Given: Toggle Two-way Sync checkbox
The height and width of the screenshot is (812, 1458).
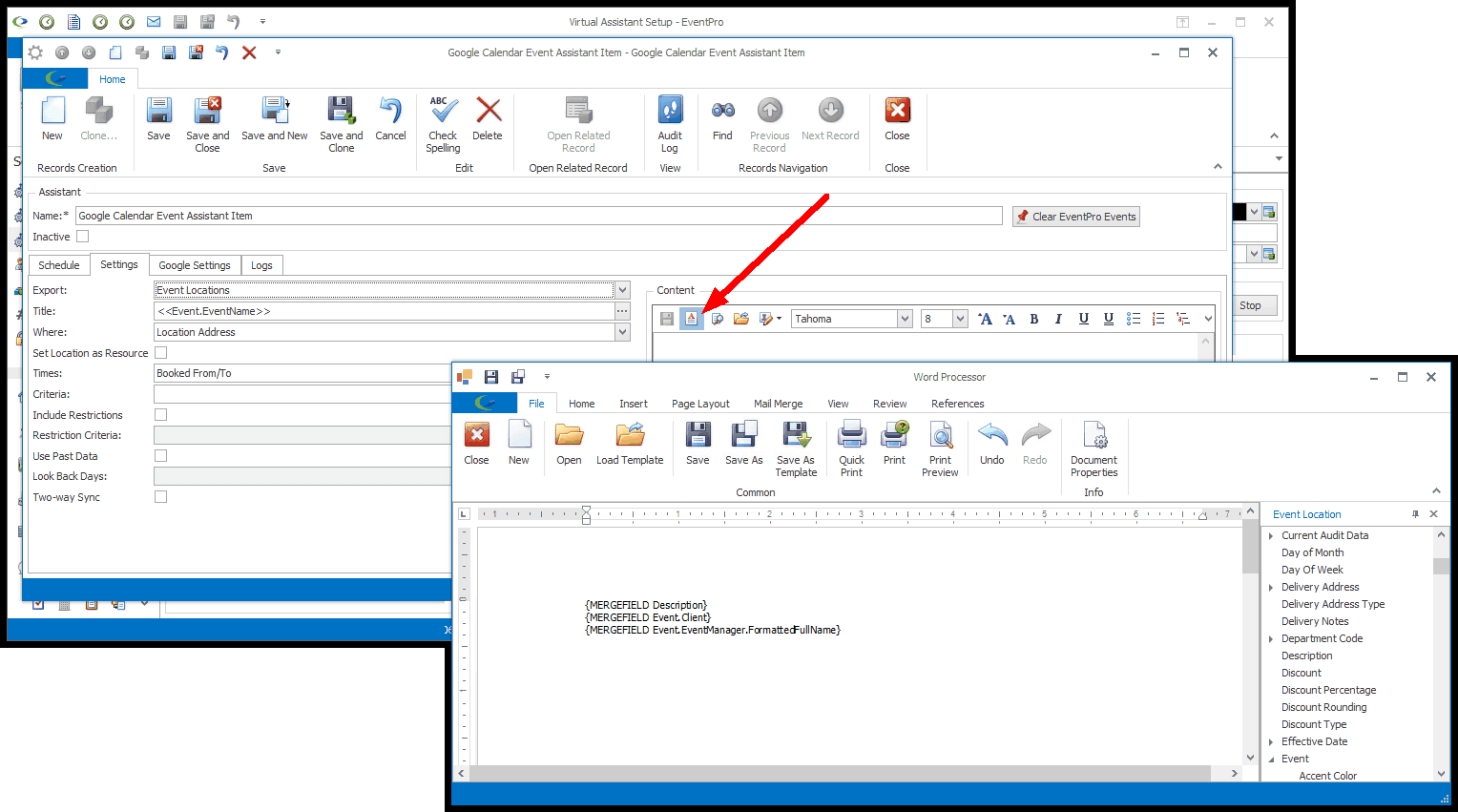Looking at the screenshot, I should [x=161, y=497].
